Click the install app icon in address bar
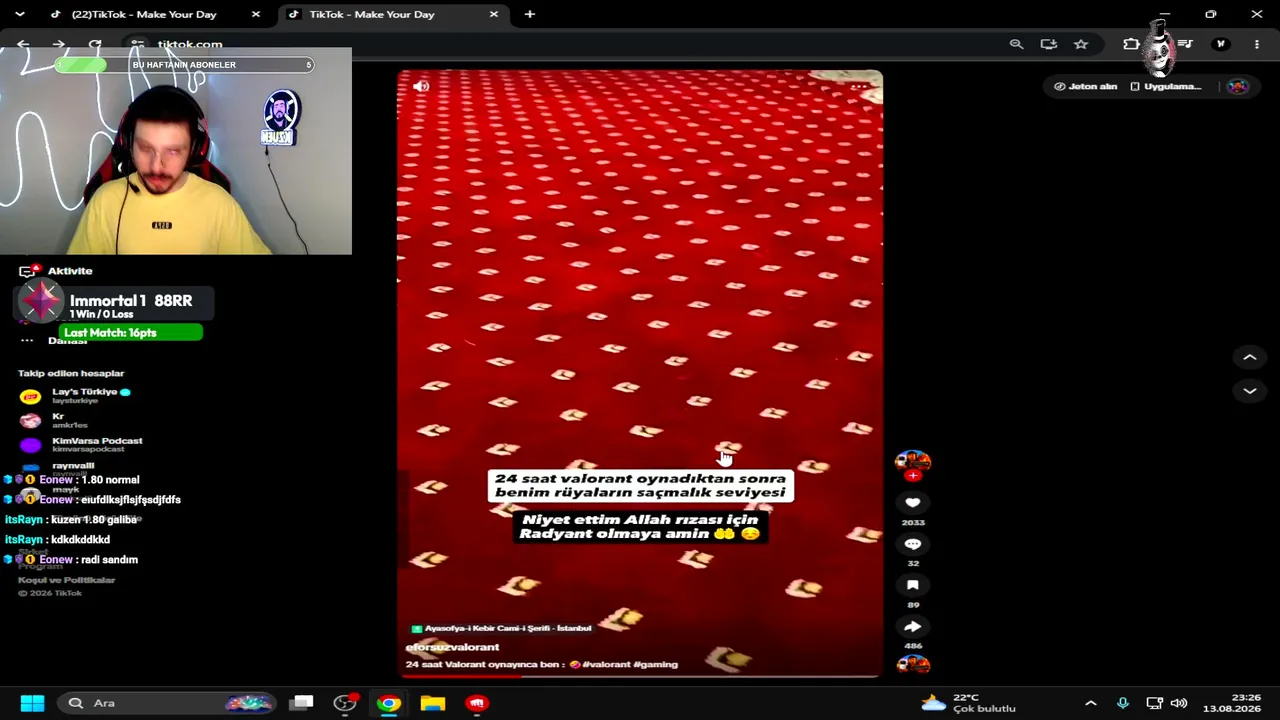The height and width of the screenshot is (720, 1280). 1048,44
